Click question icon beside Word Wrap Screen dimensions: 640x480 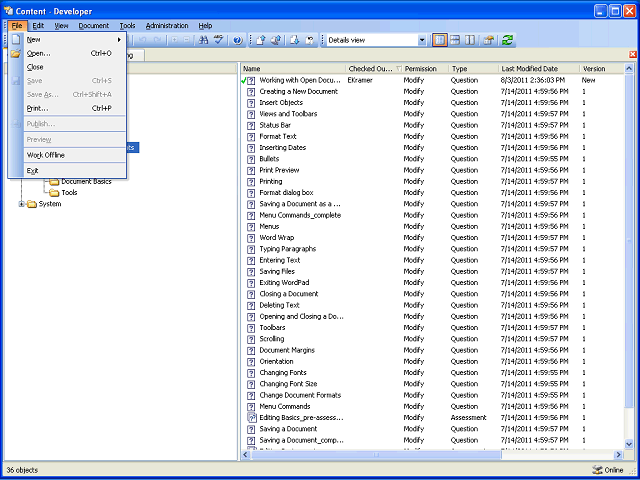251,238
